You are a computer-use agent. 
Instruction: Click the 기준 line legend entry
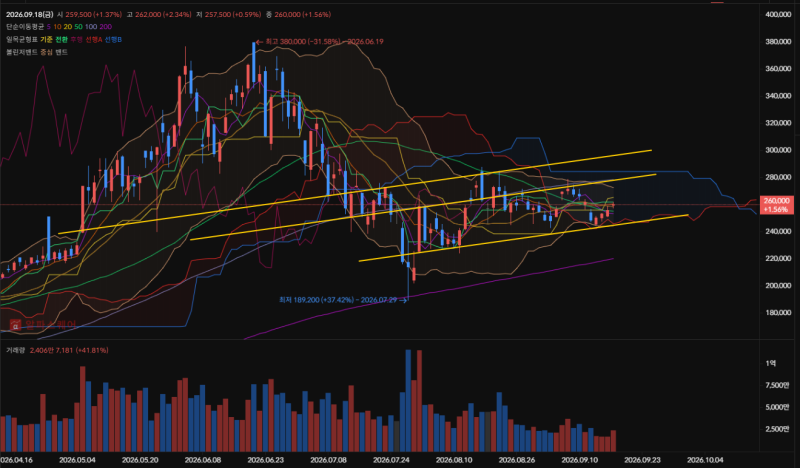46,39
